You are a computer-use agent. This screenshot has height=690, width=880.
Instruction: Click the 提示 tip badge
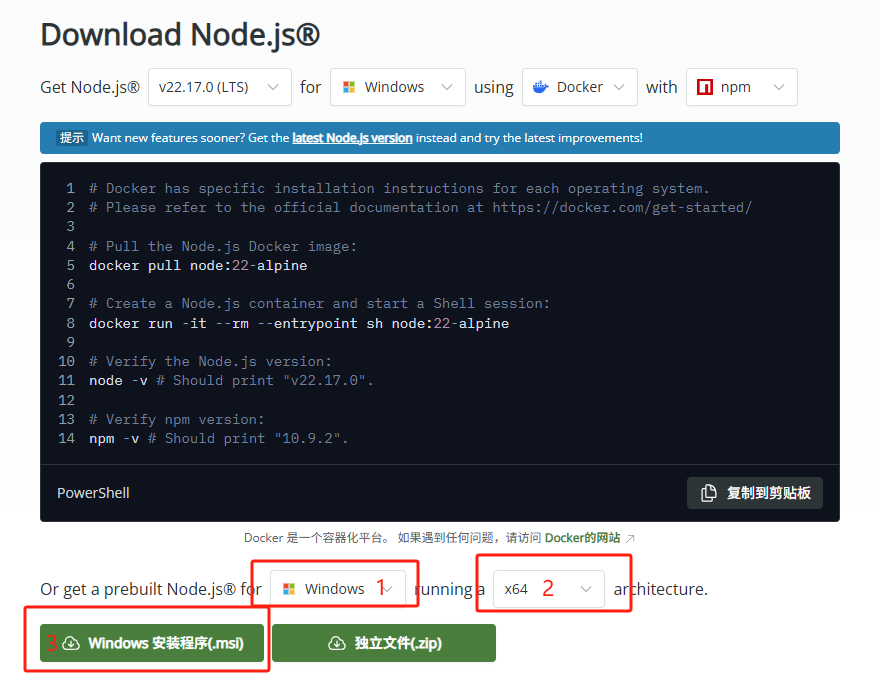click(x=72, y=138)
